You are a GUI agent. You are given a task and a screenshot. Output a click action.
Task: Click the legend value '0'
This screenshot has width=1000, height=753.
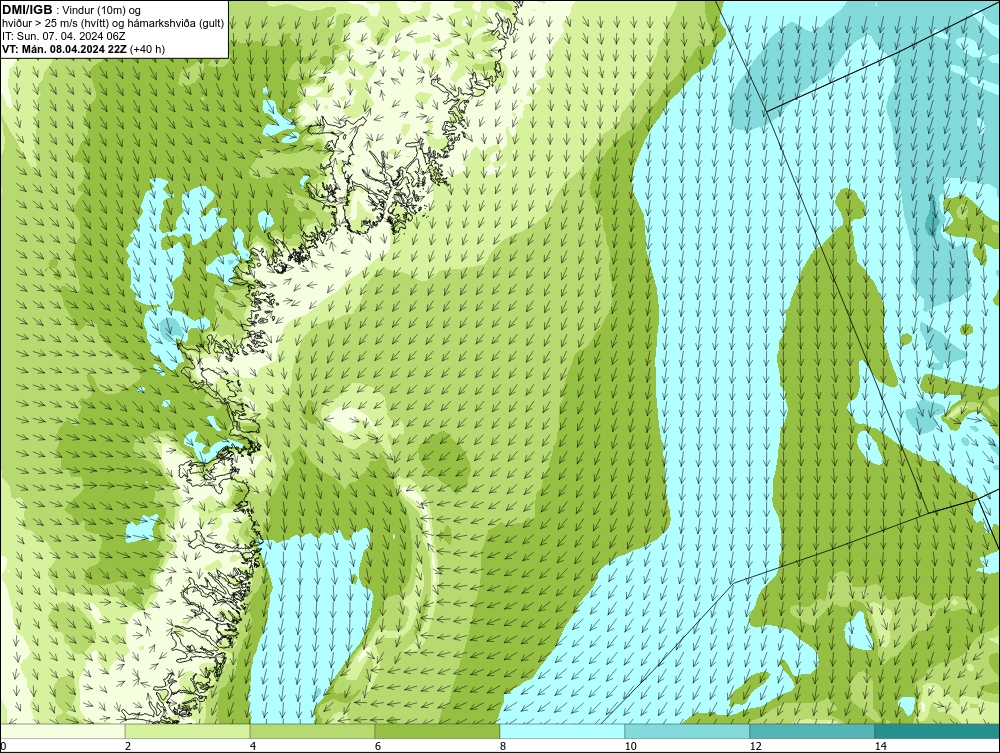(3, 746)
